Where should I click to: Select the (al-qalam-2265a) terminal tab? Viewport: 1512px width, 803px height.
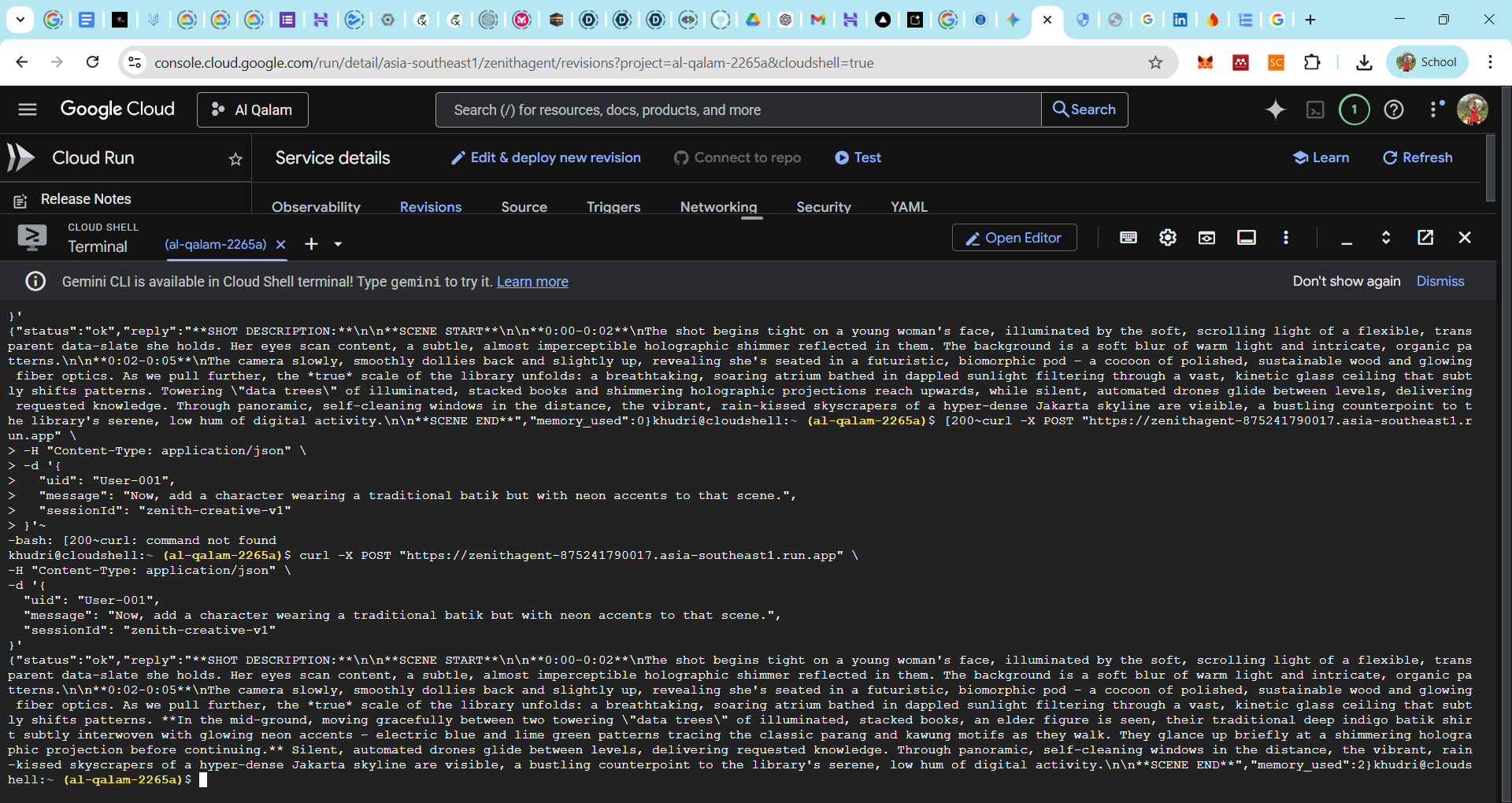click(x=216, y=245)
